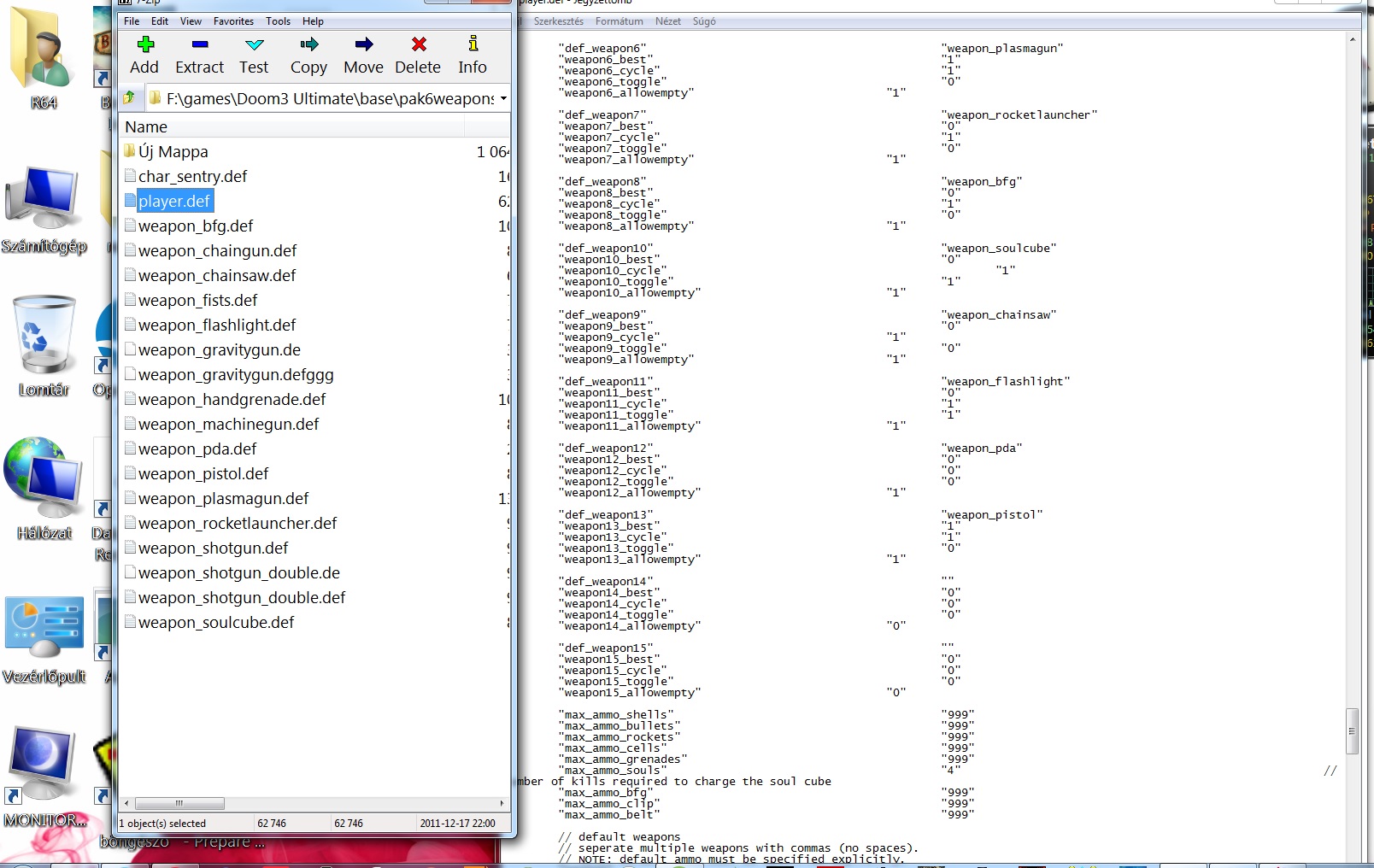Image resolution: width=1374 pixels, height=868 pixels.
Task: Select the Hálózat network desktop icon
Action: [x=44, y=488]
